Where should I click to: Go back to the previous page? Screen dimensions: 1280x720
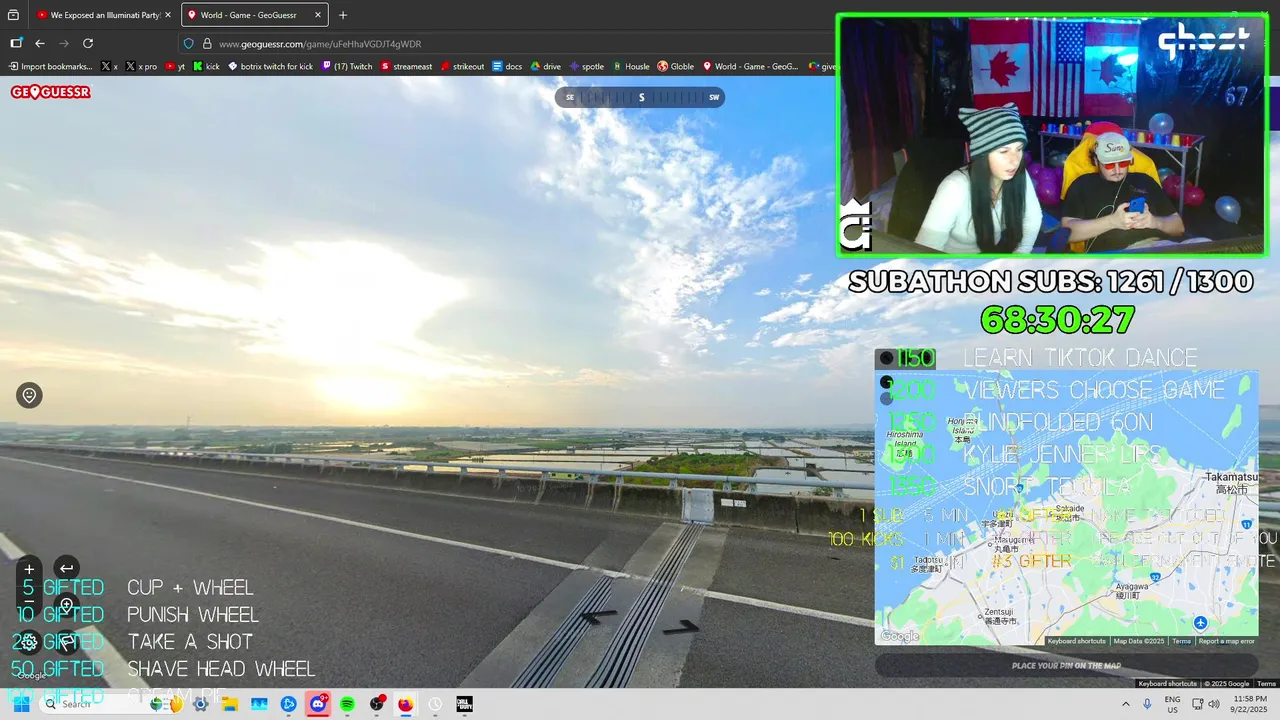pos(40,43)
